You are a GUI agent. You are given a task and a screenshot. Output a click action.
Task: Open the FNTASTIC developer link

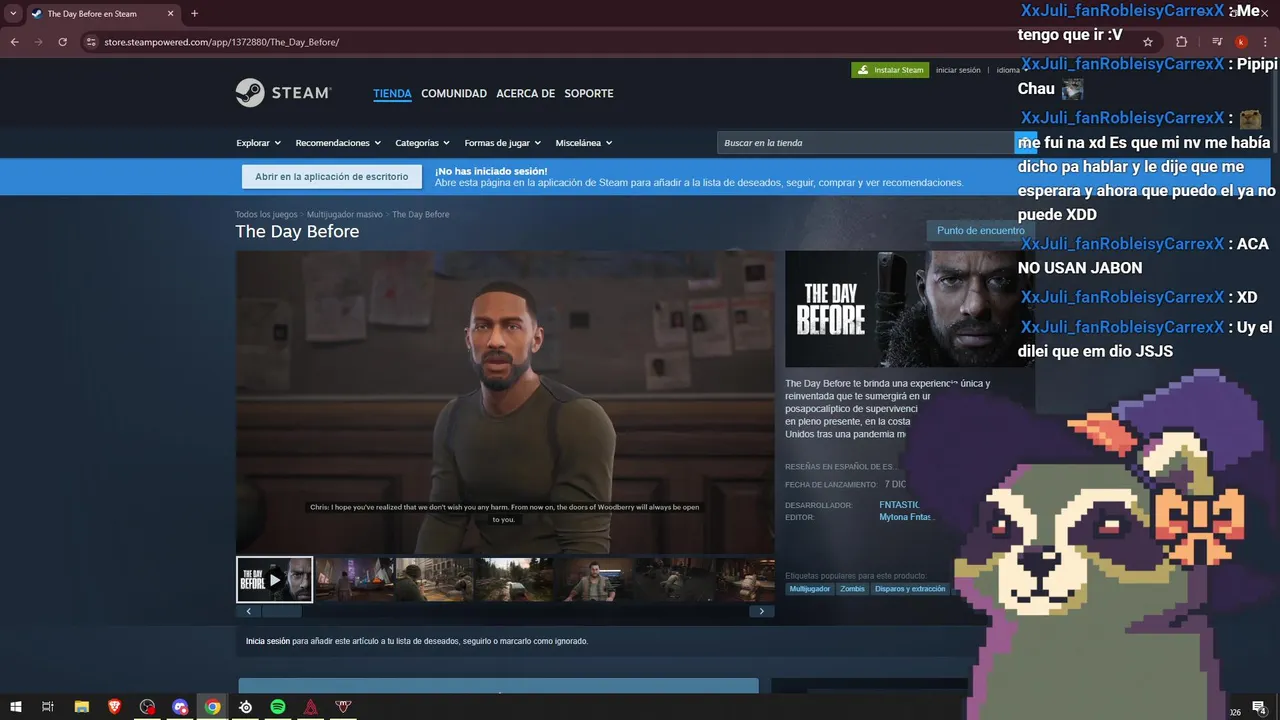point(899,505)
